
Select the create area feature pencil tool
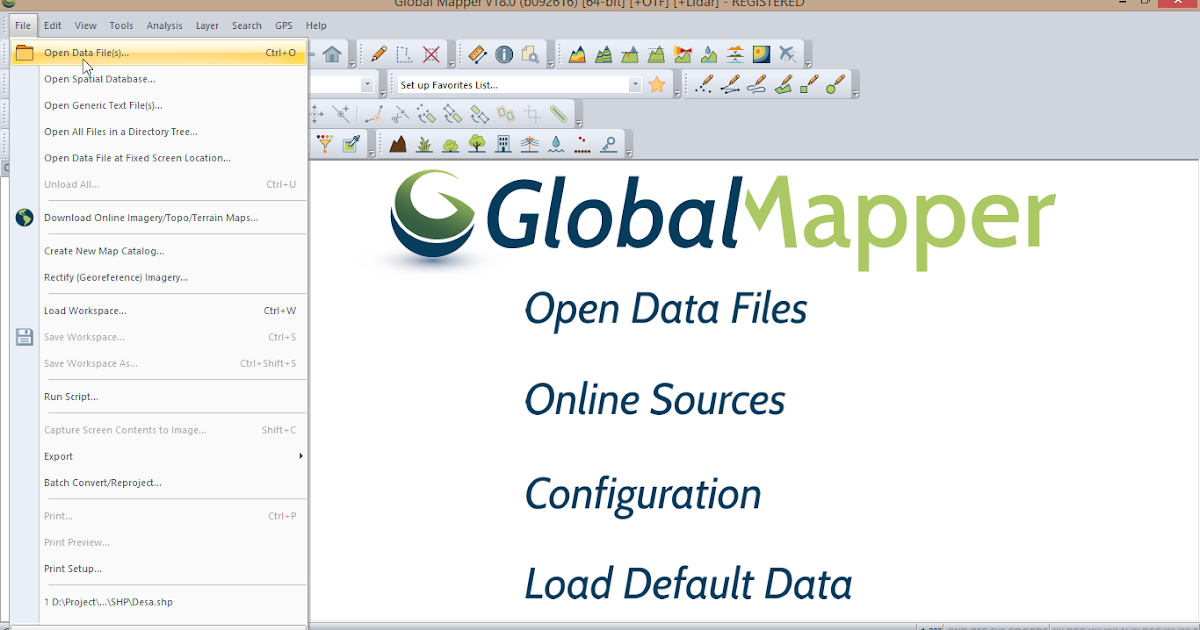pyautogui.click(x=783, y=85)
